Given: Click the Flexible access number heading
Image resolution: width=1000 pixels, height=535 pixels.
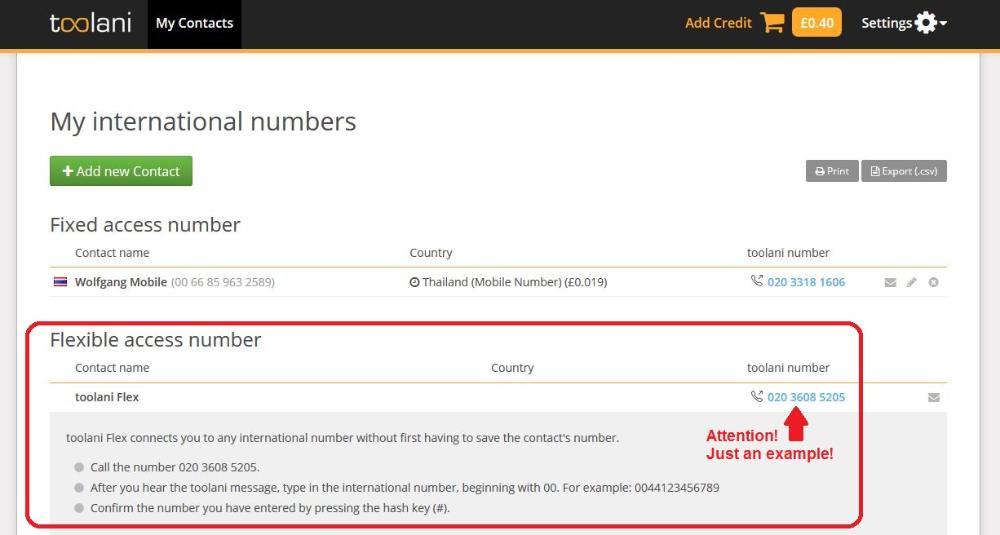Looking at the screenshot, I should [x=156, y=339].
